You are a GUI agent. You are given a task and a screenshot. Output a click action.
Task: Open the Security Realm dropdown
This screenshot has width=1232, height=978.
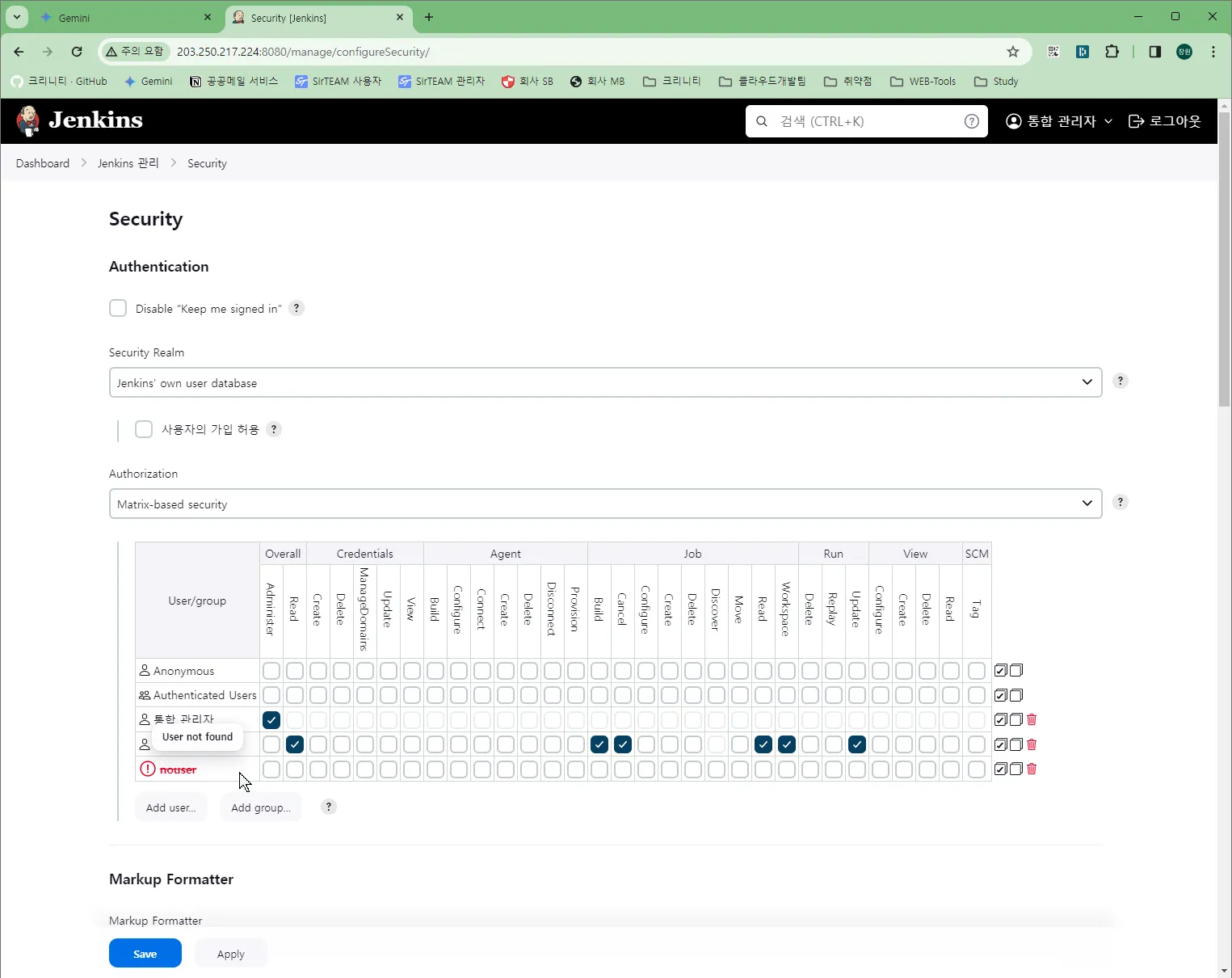(x=606, y=382)
